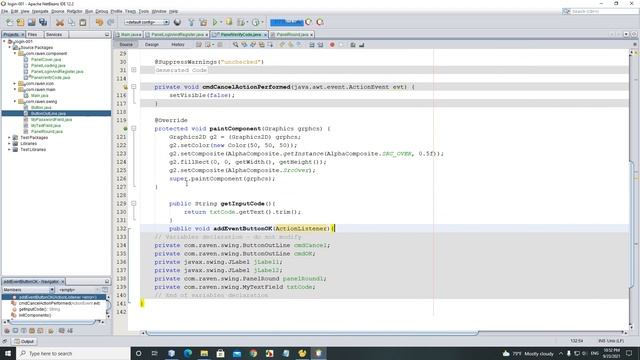
Task: Click the Paste clipboard icon in main toolbar
Action: pos(83,22)
